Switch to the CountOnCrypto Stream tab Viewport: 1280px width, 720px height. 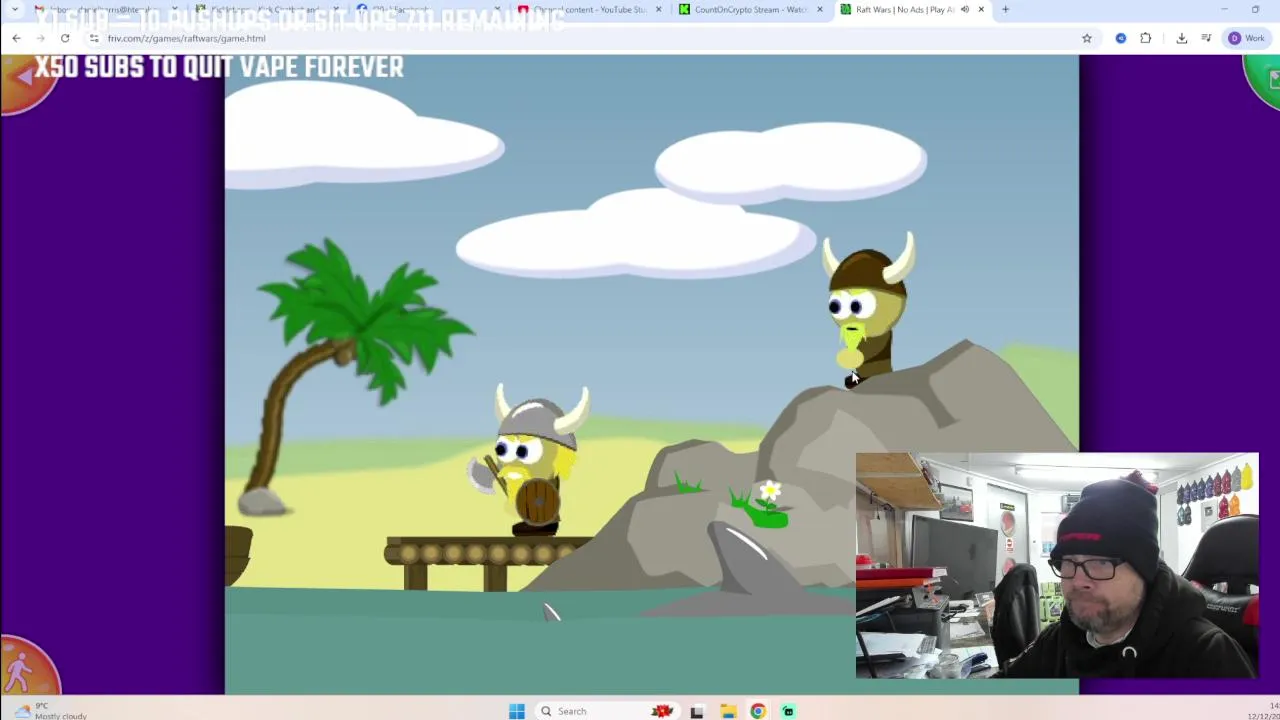(x=751, y=9)
